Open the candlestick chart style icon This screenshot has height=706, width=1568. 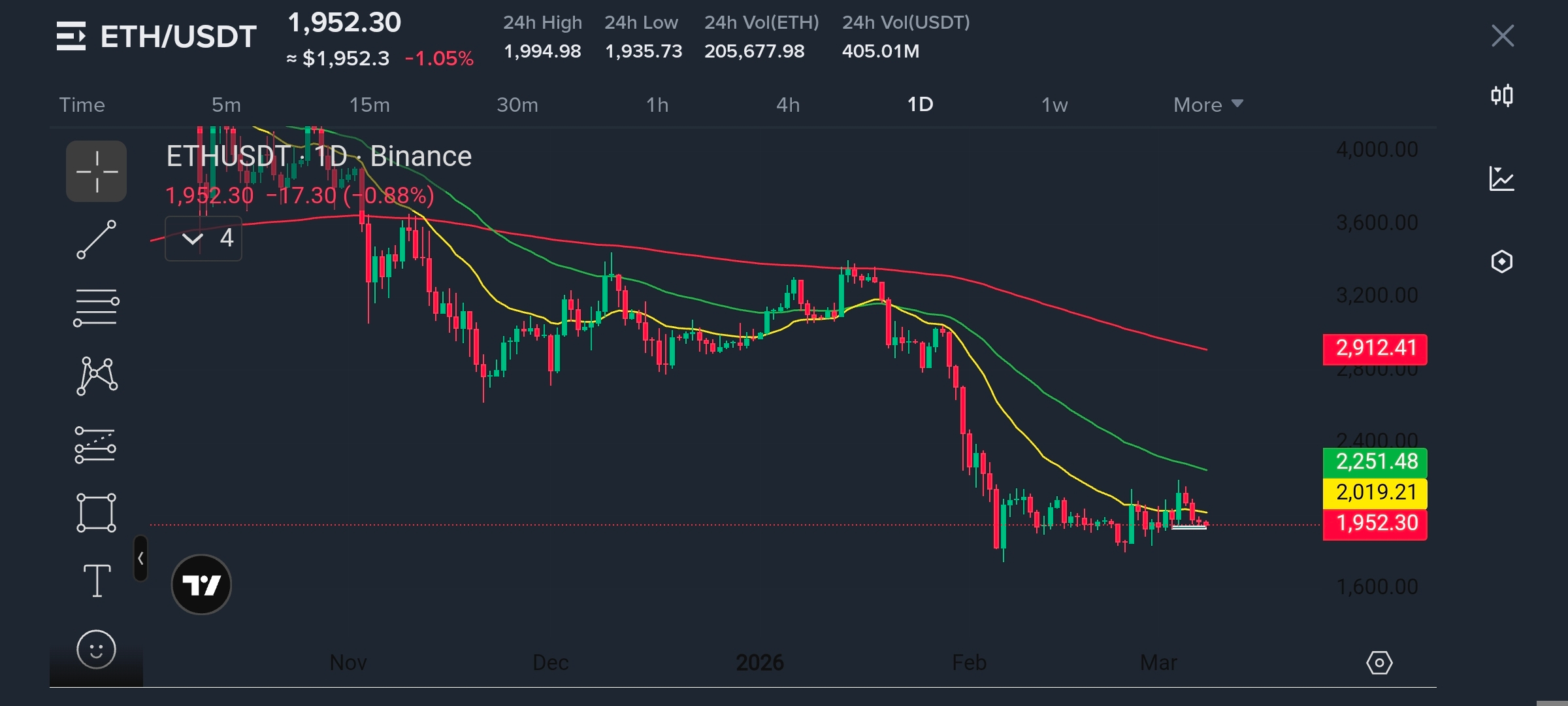1502,96
